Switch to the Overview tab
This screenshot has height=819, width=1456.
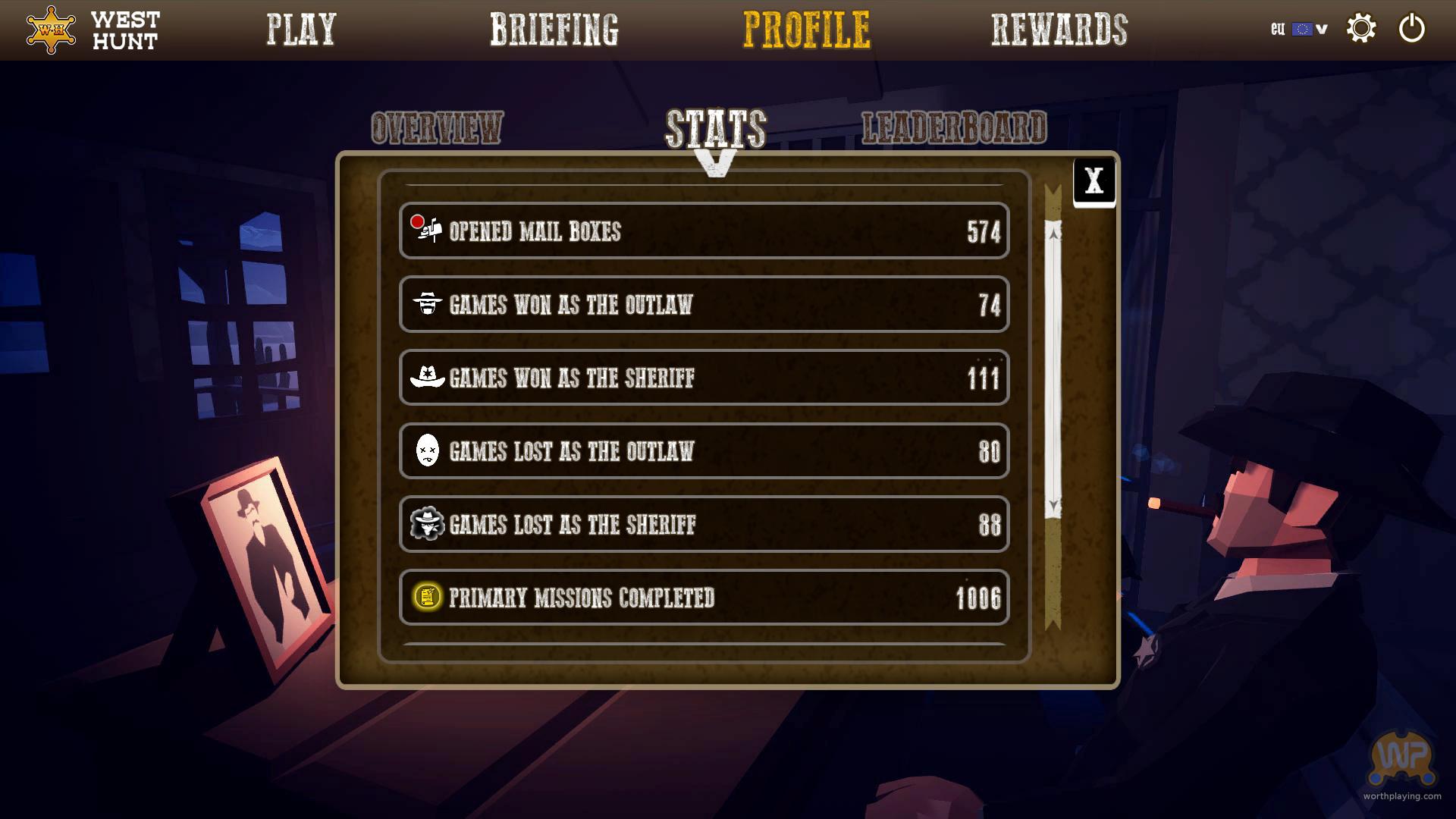tap(437, 127)
